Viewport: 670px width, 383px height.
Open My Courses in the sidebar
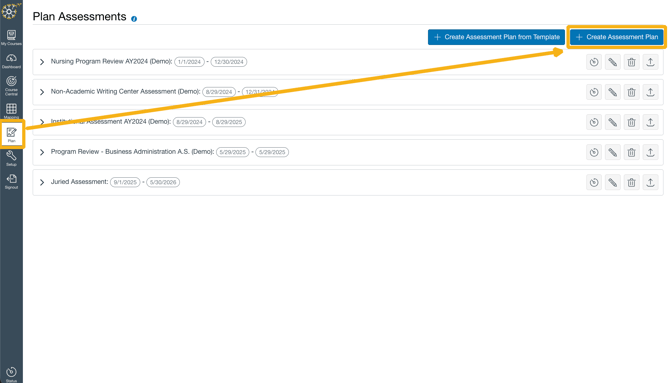tap(11, 37)
